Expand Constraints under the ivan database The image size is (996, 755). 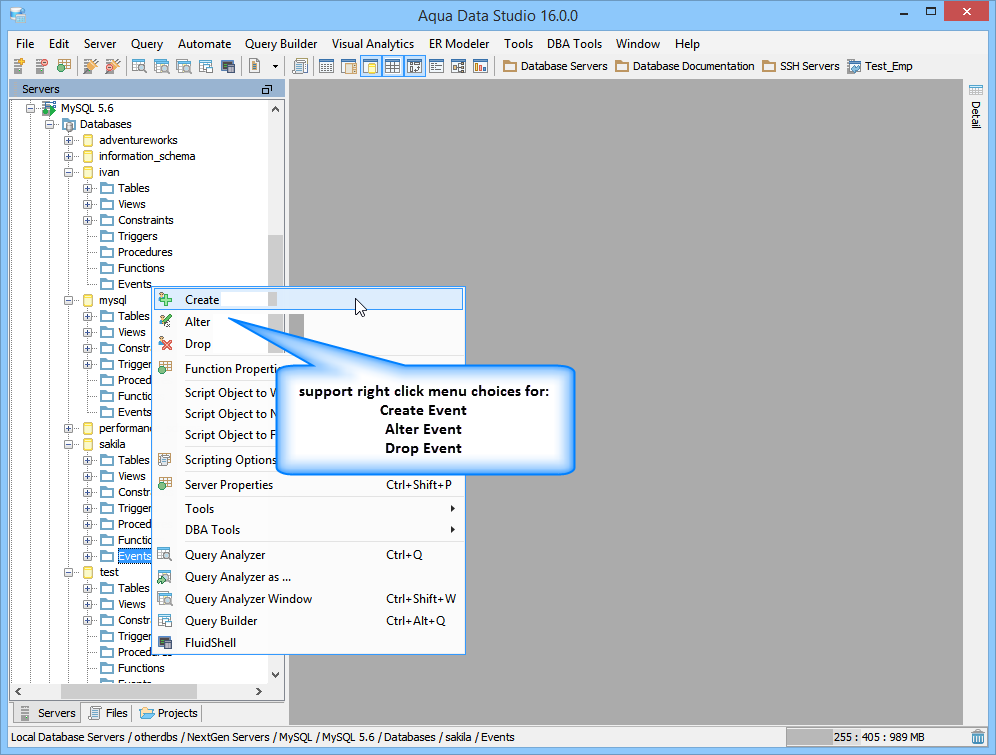point(88,220)
